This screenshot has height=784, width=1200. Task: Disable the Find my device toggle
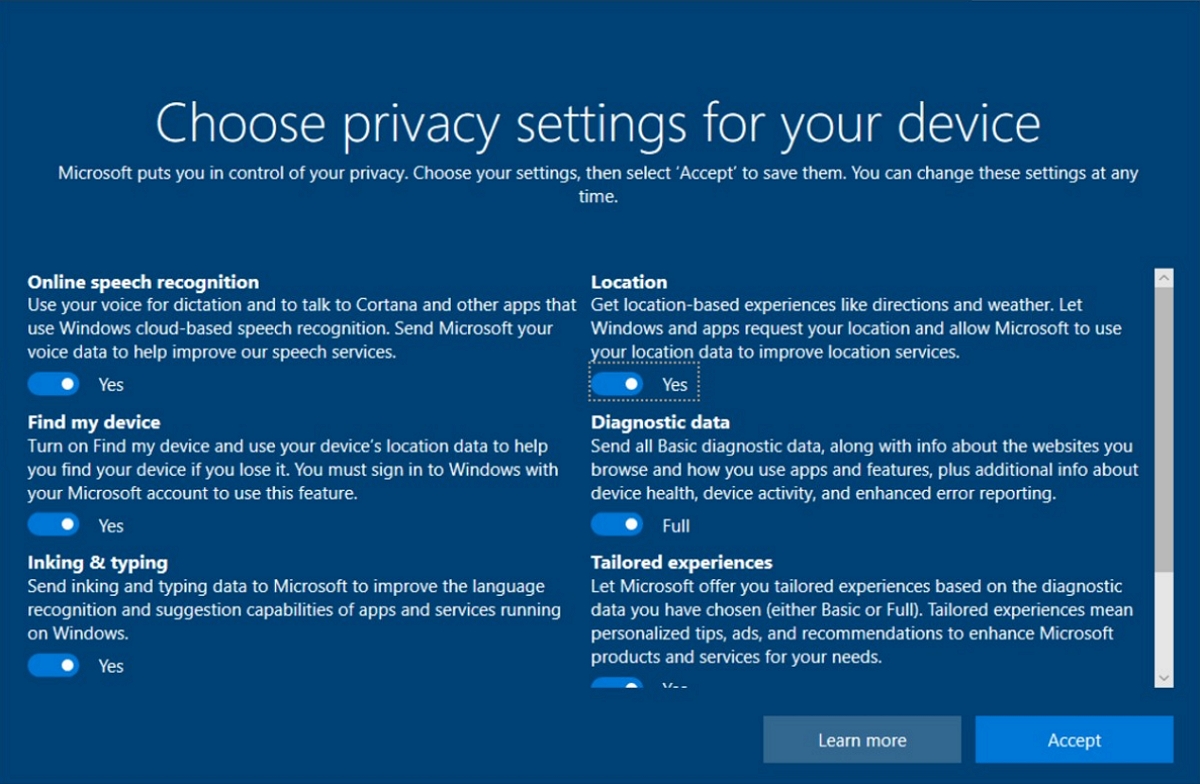pyautogui.click(x=53, y=524)
